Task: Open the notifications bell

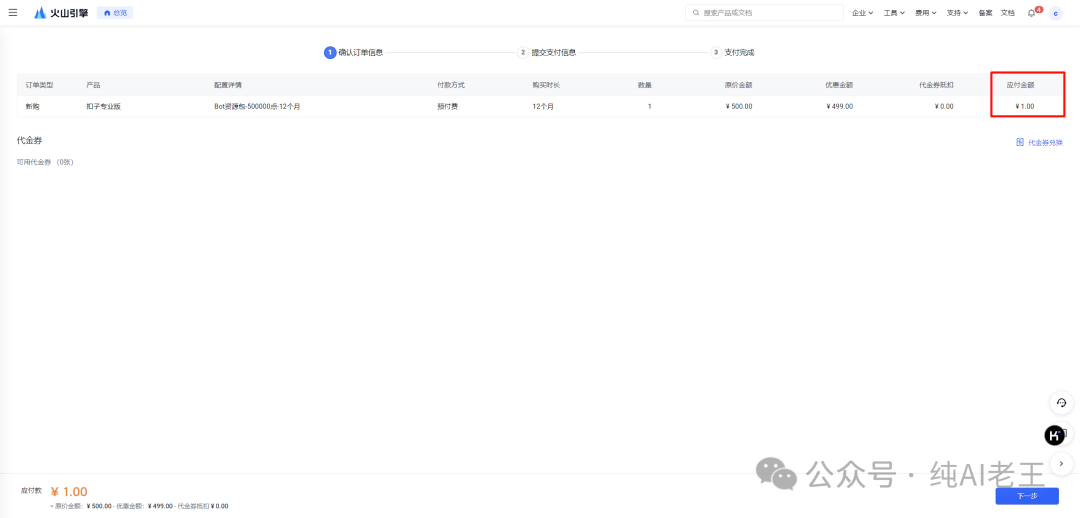Action: 1032,13
